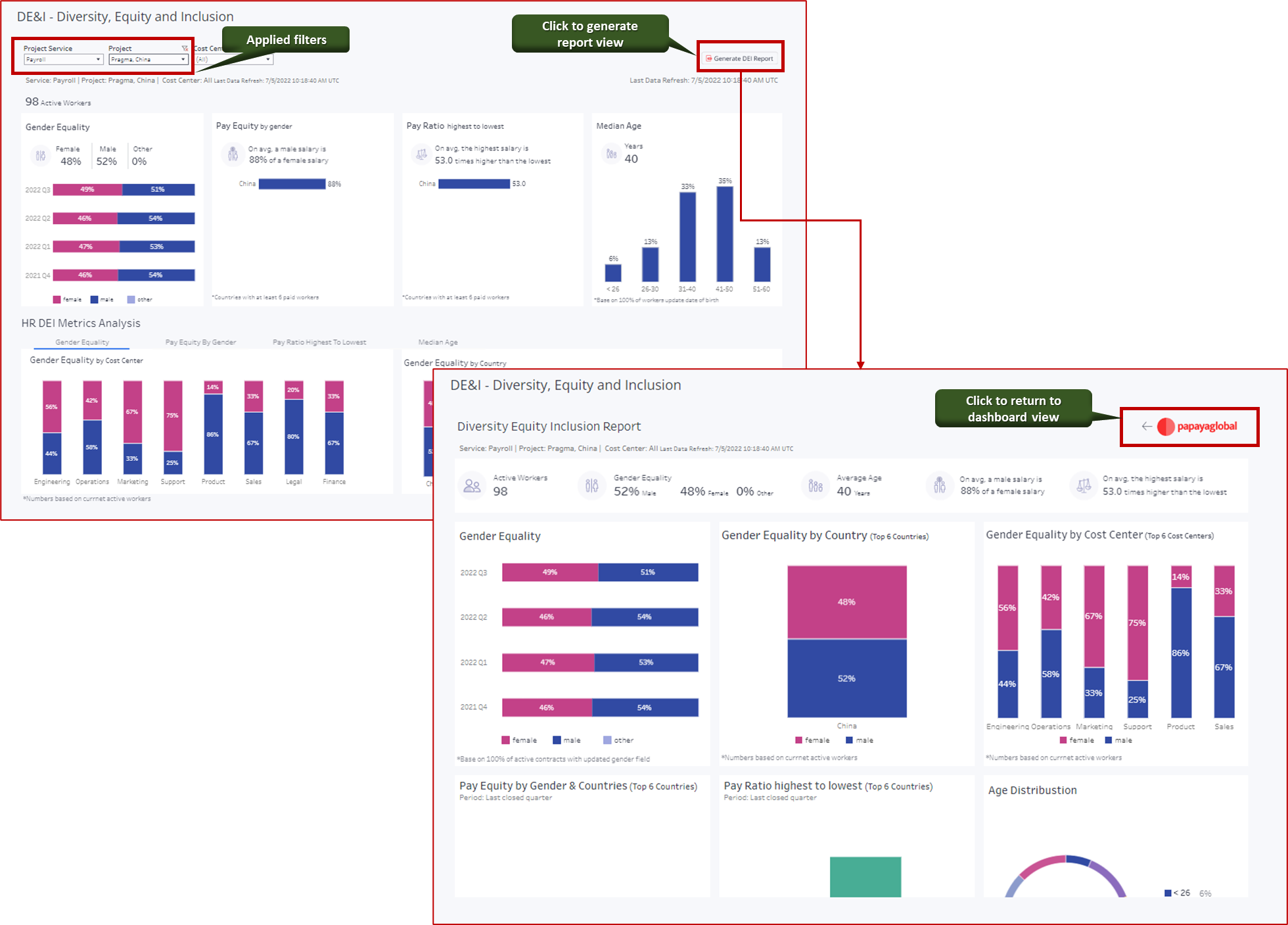Switch to the Median Age tab
This screenshot has width=1288, height=925.
click(437, 342)
